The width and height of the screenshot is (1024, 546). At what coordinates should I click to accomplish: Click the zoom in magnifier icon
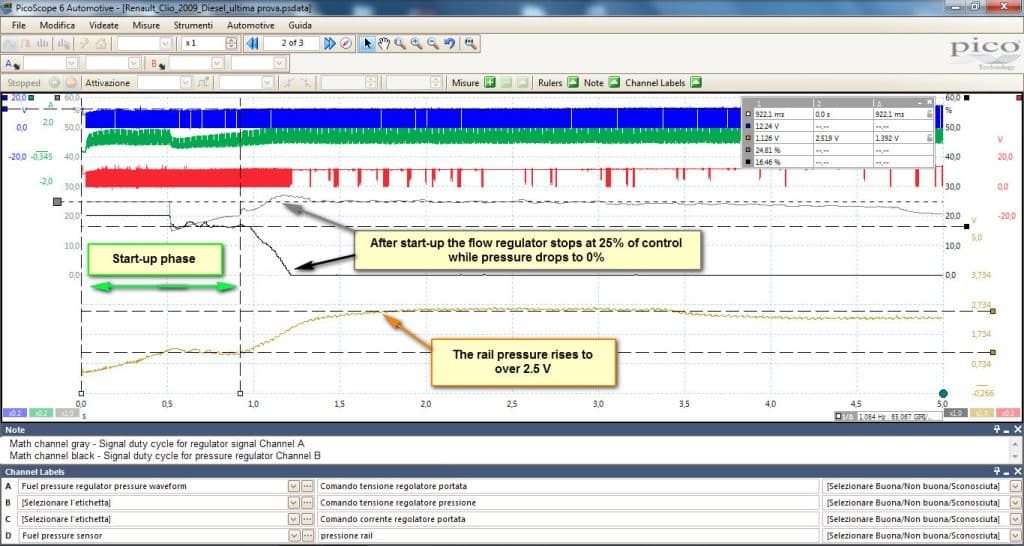click(417, 44)
